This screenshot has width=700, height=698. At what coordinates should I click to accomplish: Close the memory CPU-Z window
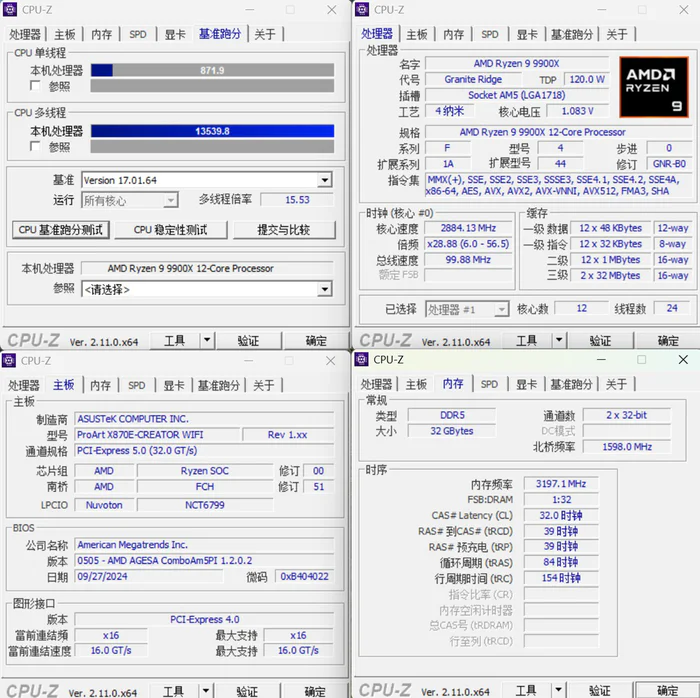[x=683, y=359]
